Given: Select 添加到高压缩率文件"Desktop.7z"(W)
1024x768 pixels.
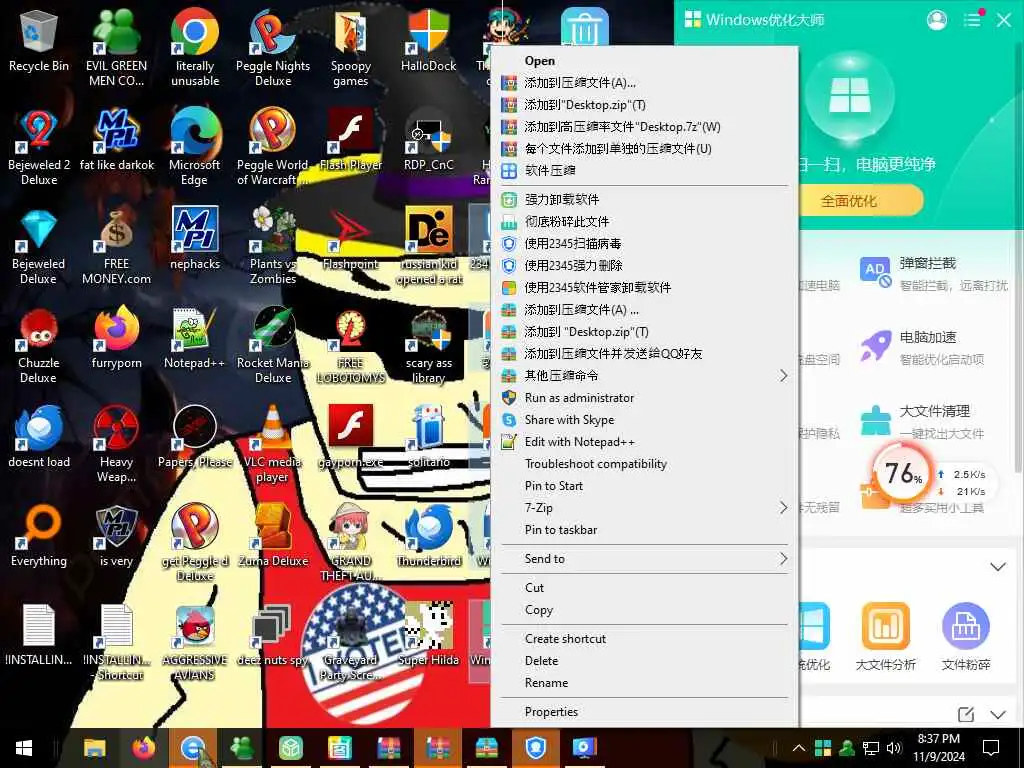Looking at the screenshot, I should click(645, 127).
